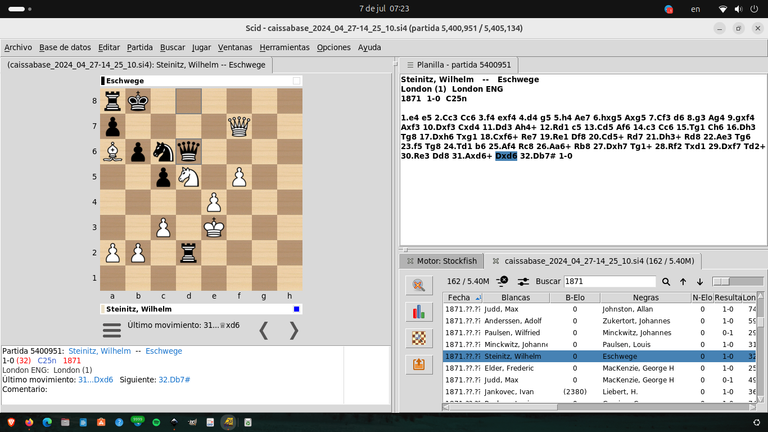Select the Steinitz, Wilhelm -- Eschwege board tab
Image resolution: width=768 pixels, height=432 pixels.
click(136, 65)
